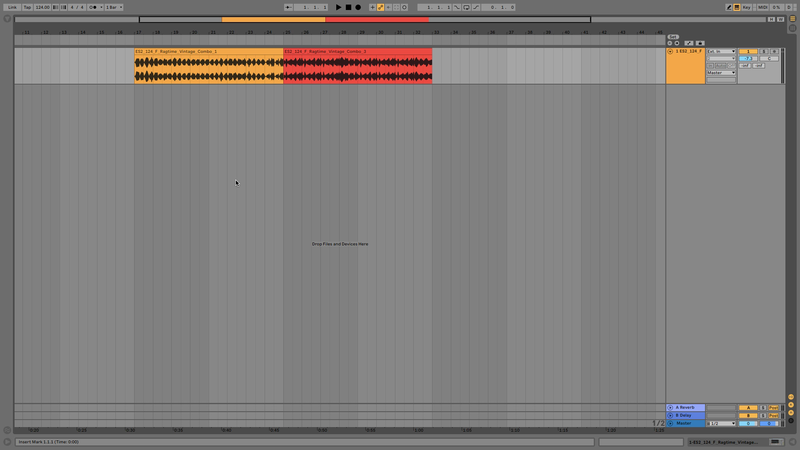The width and height of the screenshot is (800, 450).
Task: Arm track 1 for recording
Action: click(x=774, y=52)
